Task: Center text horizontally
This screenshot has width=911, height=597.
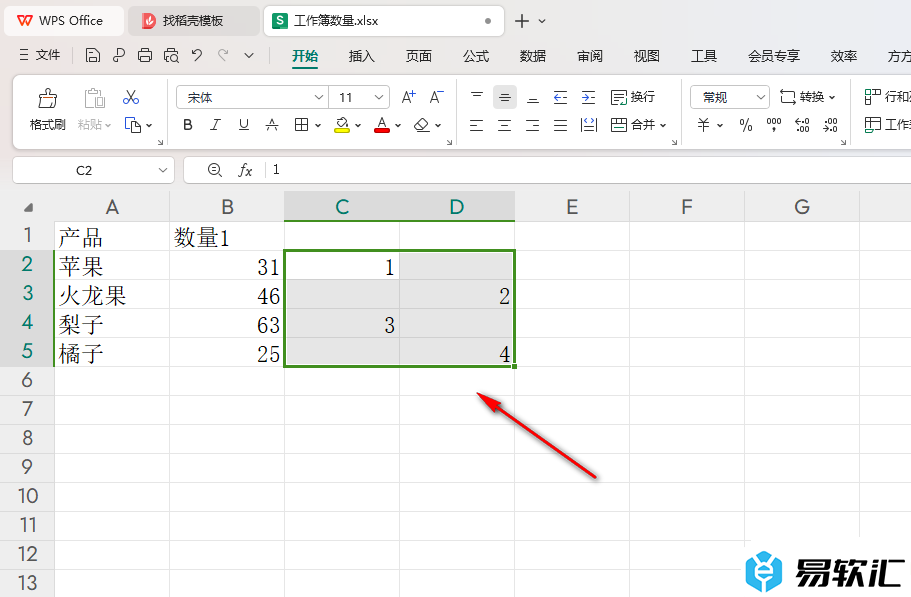Action: tap(505, 125)
